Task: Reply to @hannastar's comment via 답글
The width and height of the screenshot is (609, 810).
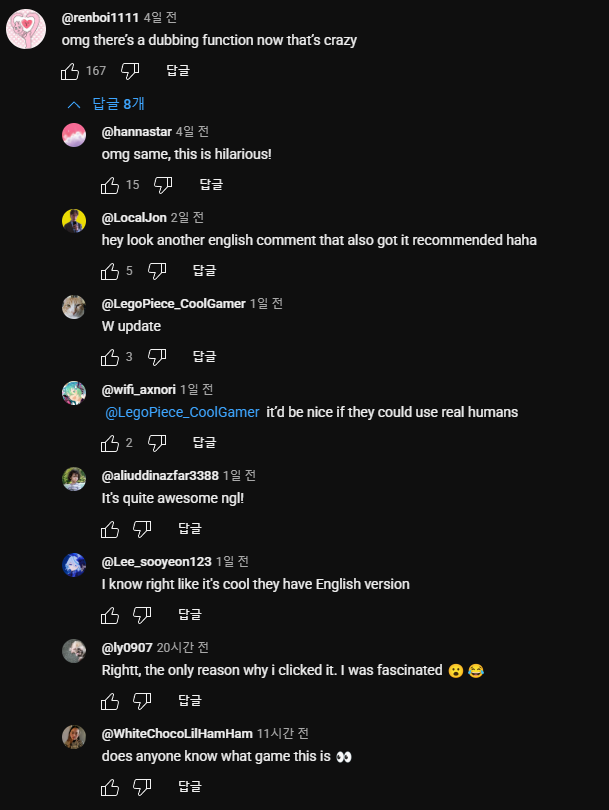Action: [211, 185]
